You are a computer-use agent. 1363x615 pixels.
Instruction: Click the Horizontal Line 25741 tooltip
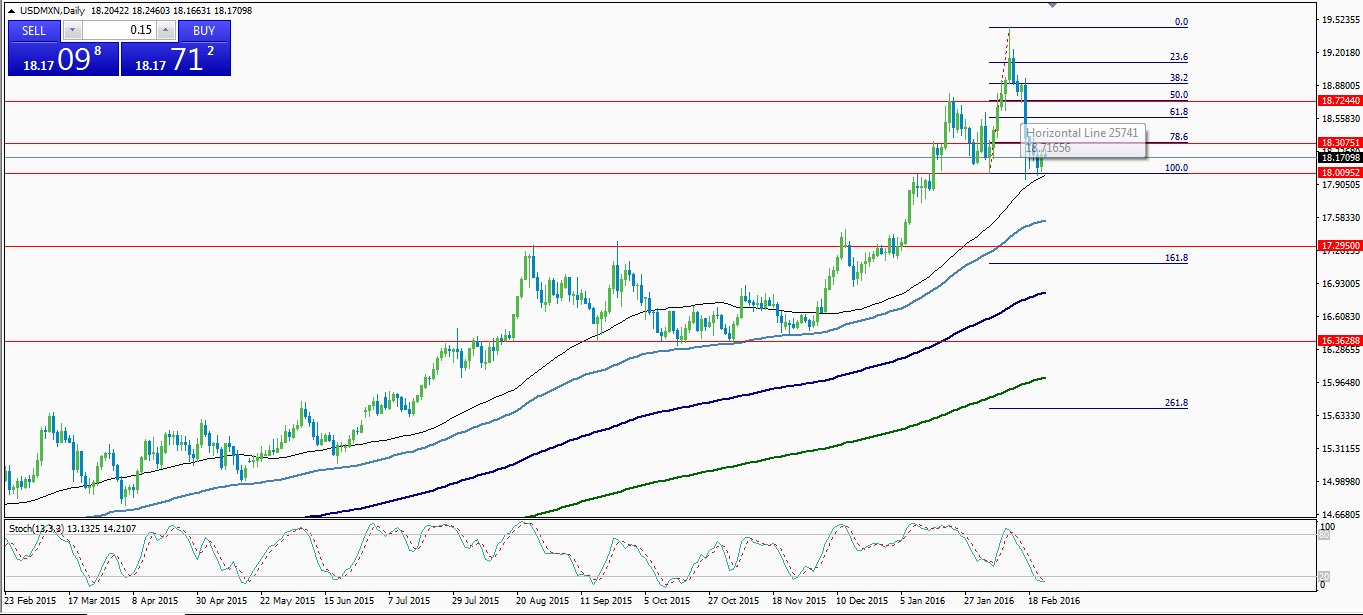pyautogui.click(x=1083, y=140)
